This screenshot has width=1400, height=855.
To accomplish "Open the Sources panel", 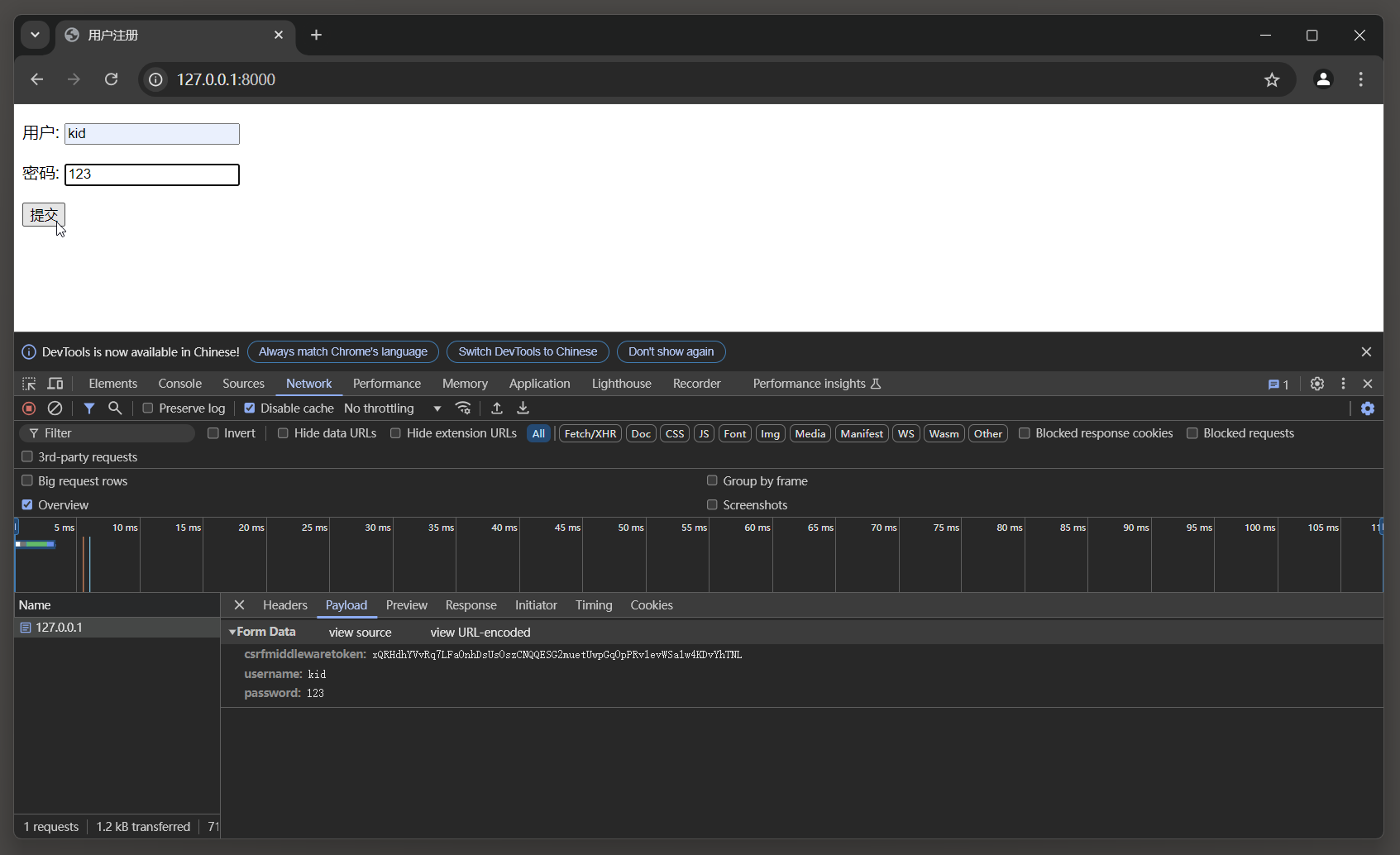I will (x=243, y=384).
